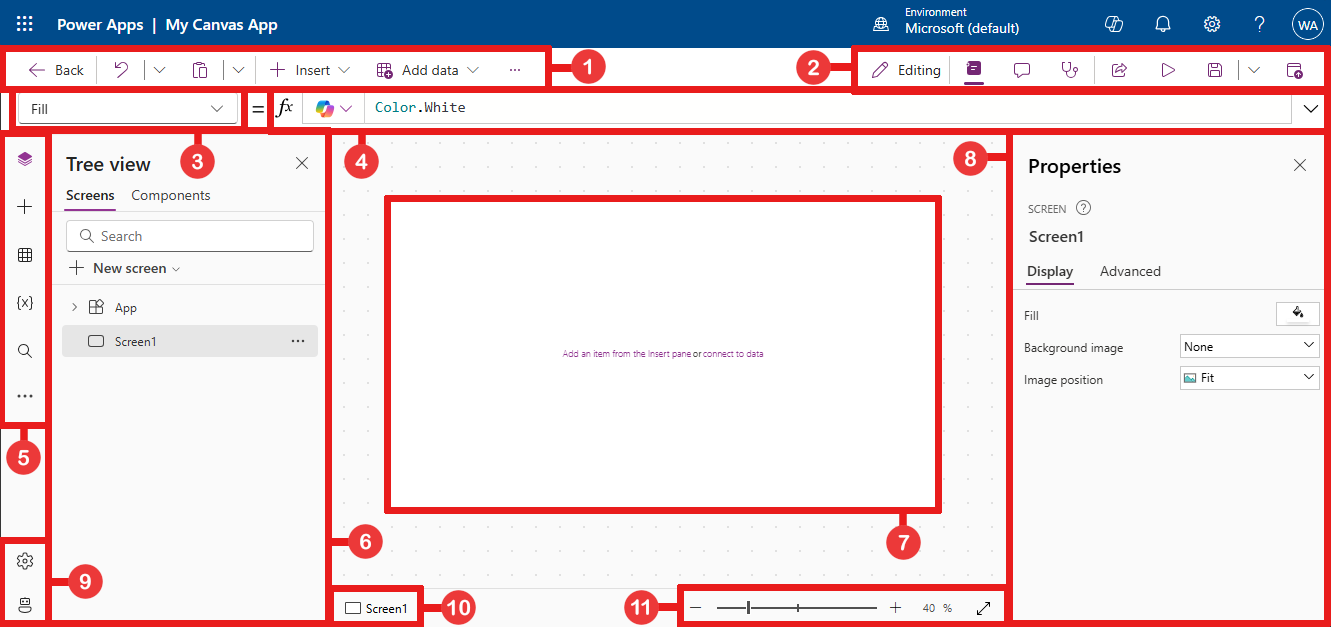Open the Insert plus pane in sidebar
This screenshot has height=627, width=1331.
pyautogui.click(x=25, y=207)
